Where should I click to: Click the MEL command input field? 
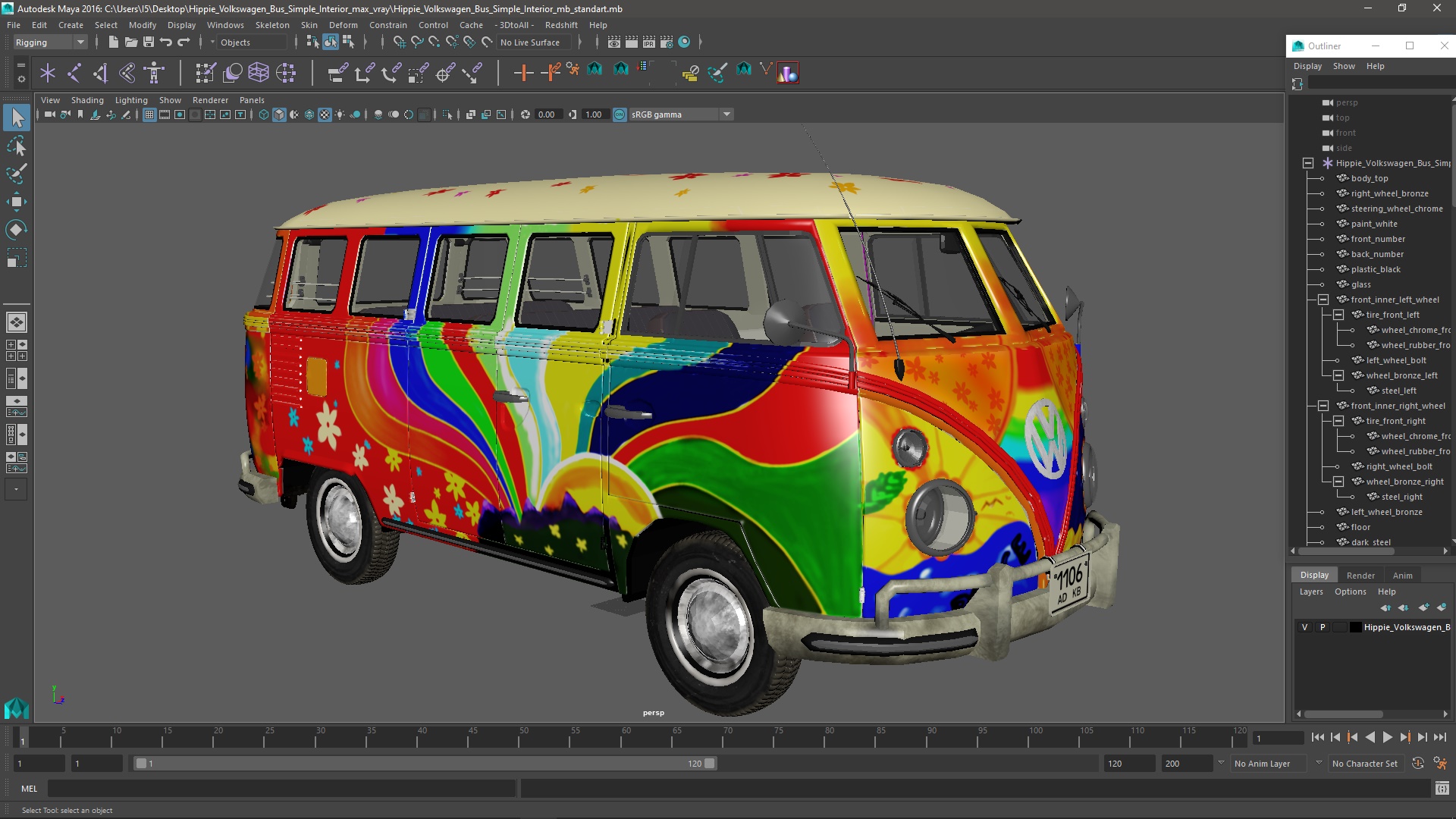pos(282,789)
